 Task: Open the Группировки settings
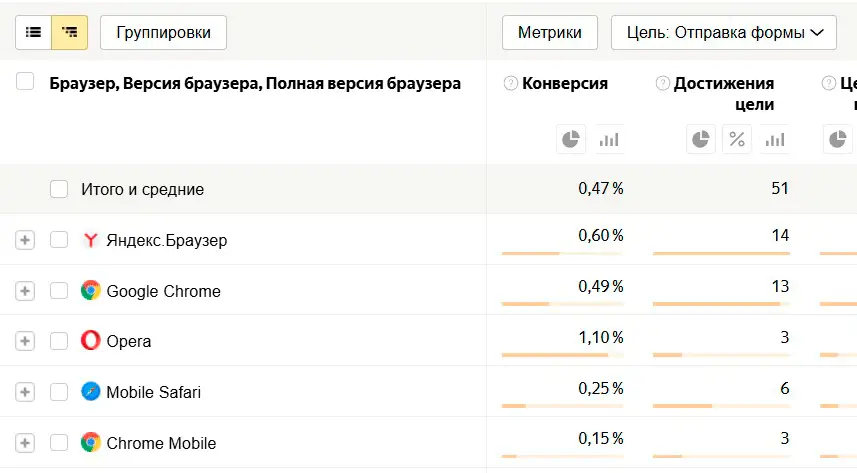pos(163,32)
